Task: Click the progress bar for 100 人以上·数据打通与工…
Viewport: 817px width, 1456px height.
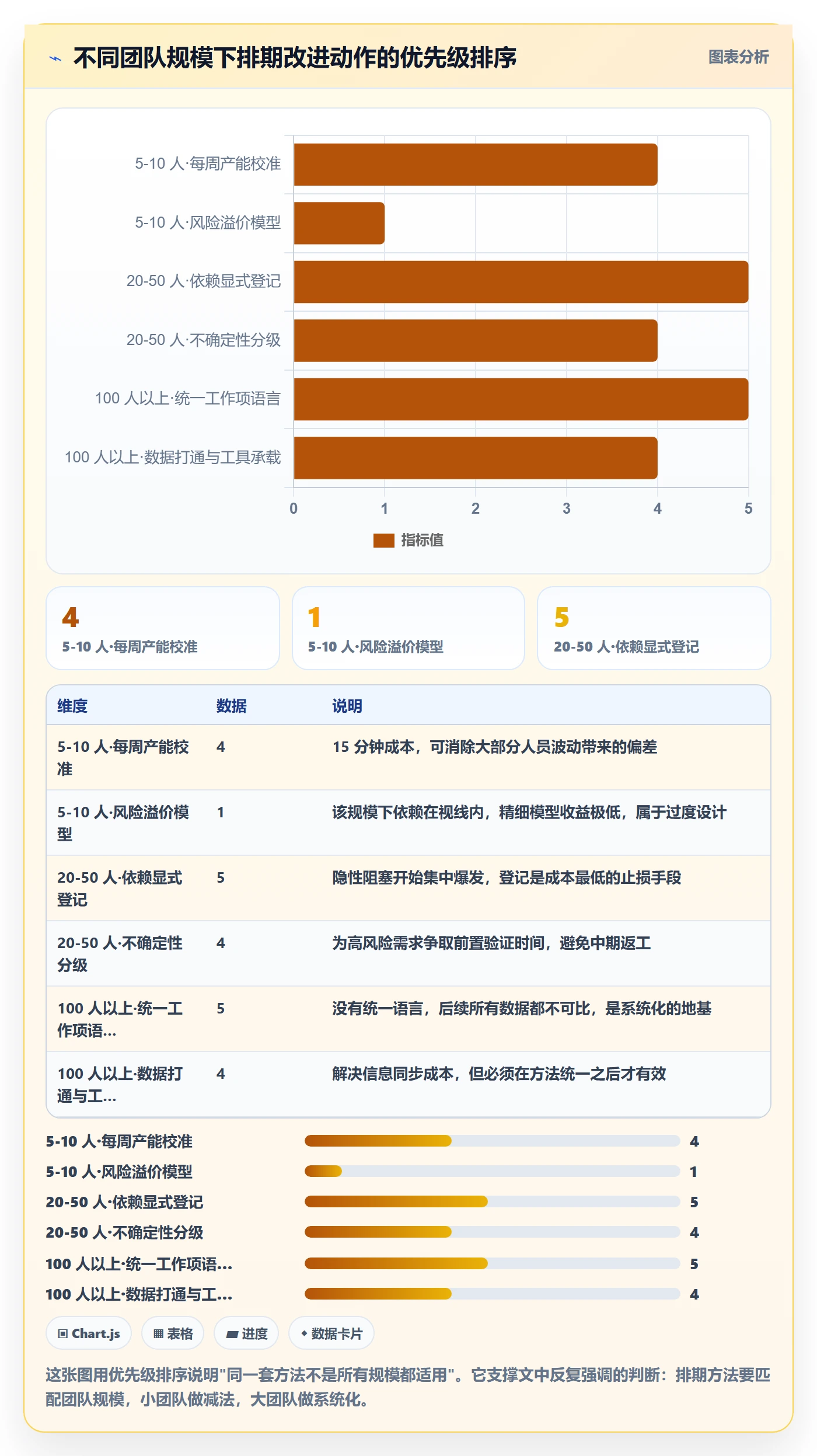Action: click(x=493, y=1294)
